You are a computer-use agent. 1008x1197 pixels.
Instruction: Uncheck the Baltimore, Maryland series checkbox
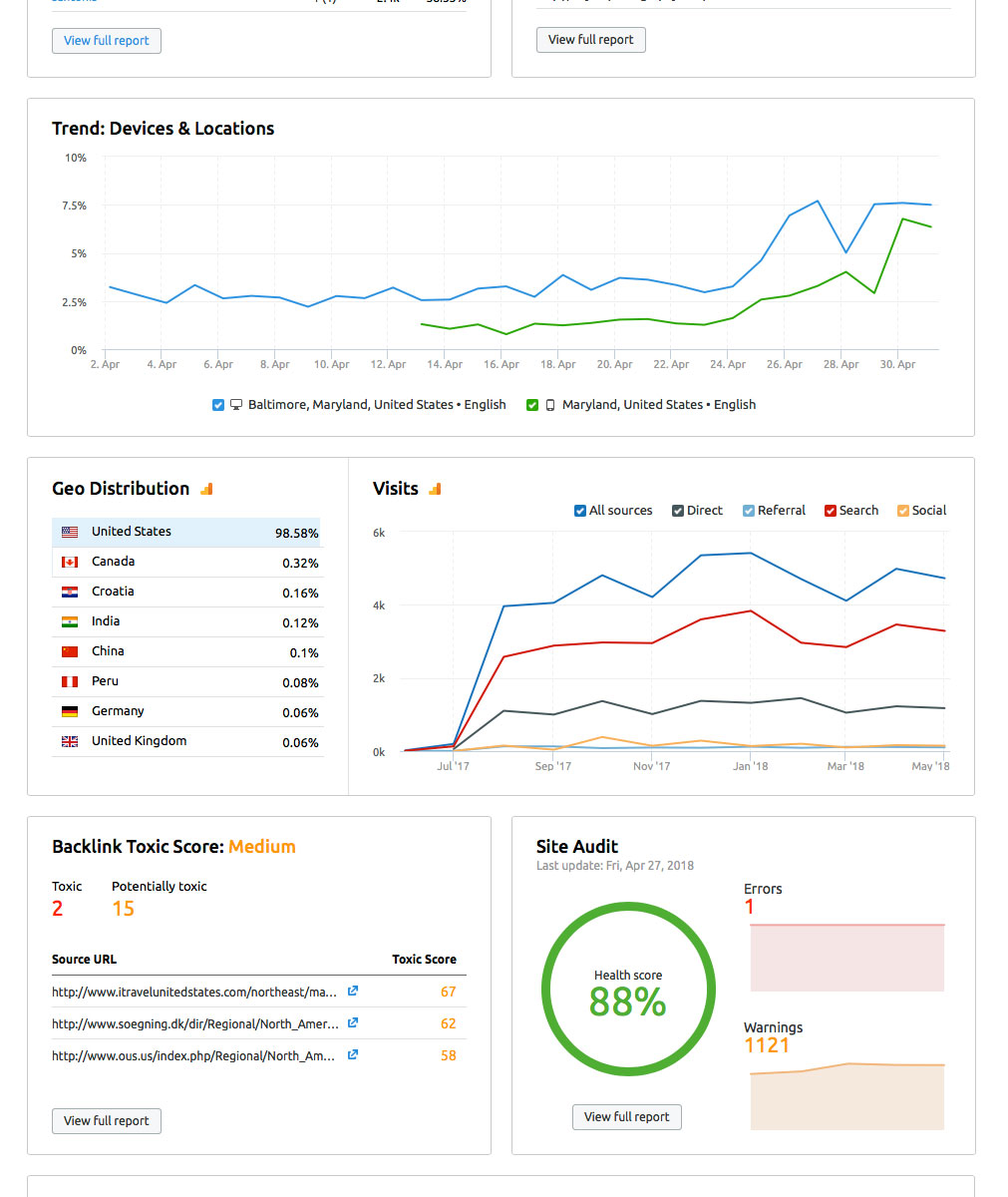218,405
